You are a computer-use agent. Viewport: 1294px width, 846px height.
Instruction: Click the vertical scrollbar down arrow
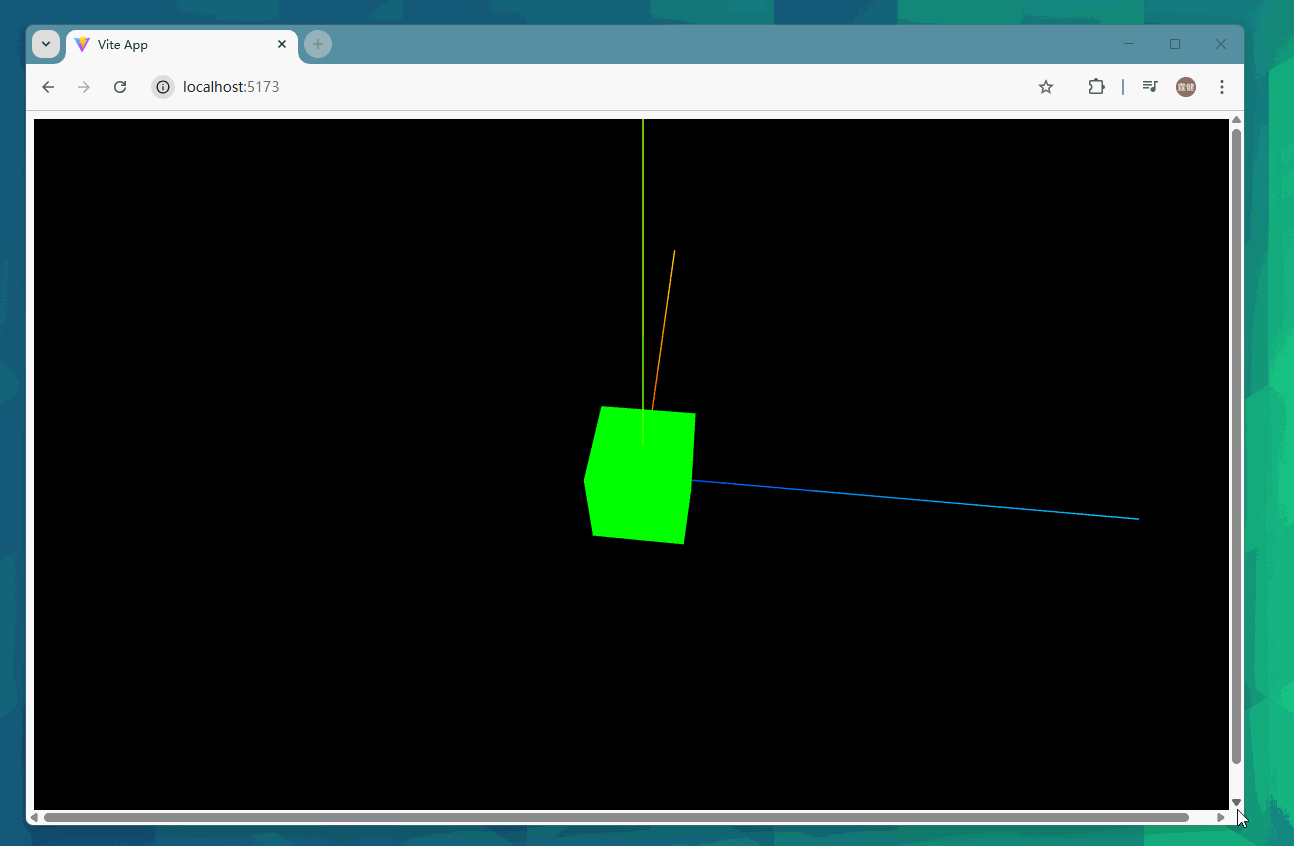click(x=1237, y=802)
